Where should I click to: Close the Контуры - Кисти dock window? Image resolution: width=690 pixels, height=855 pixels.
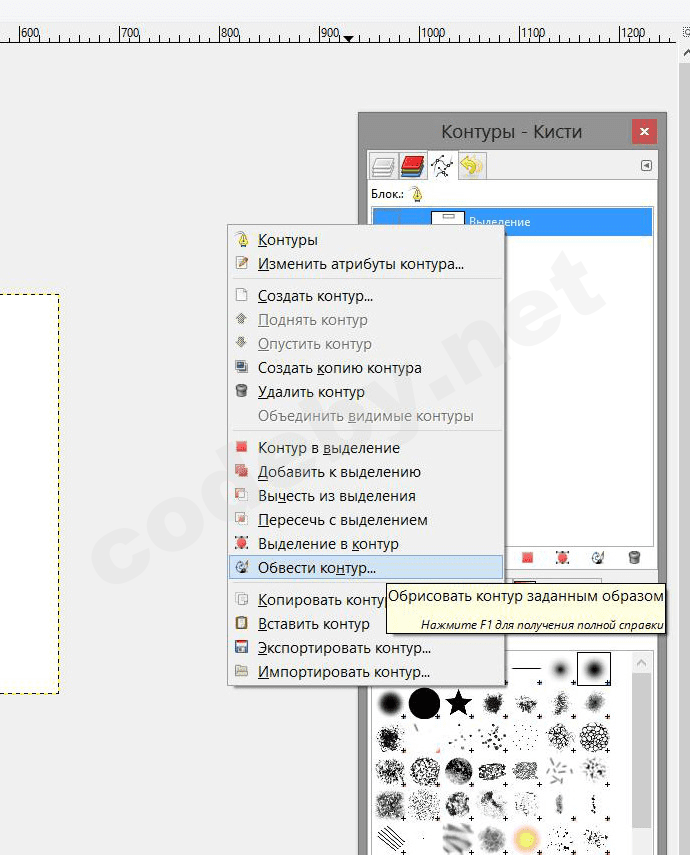click(x=644, y=131)
